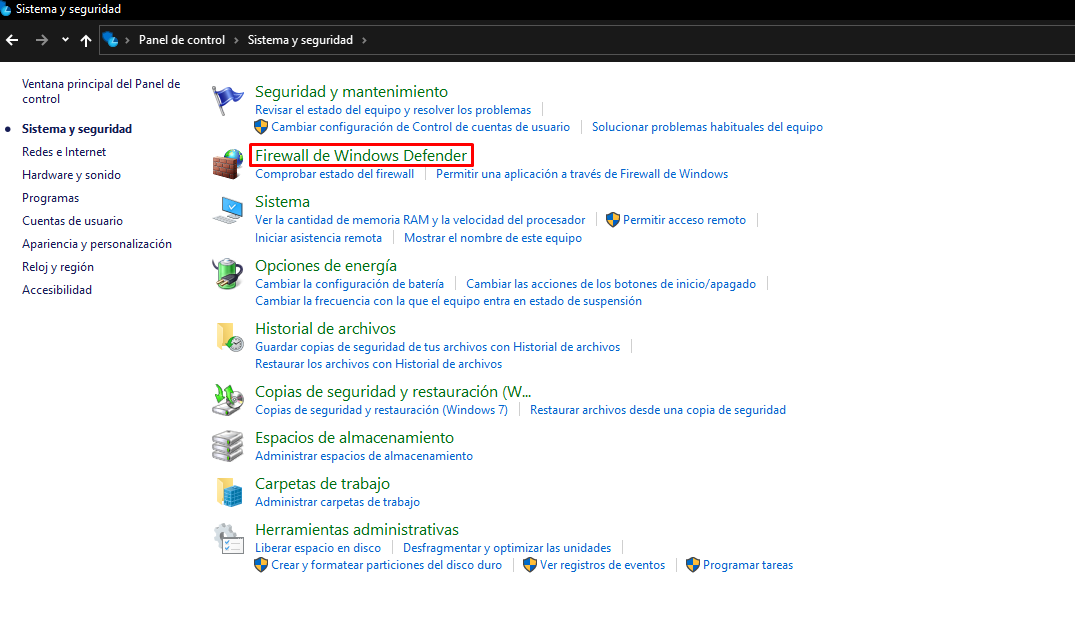This screenshot has height=637, width=1075.
Task: Open Opciones de energía via its battery icon
Action: click(228, 272)
